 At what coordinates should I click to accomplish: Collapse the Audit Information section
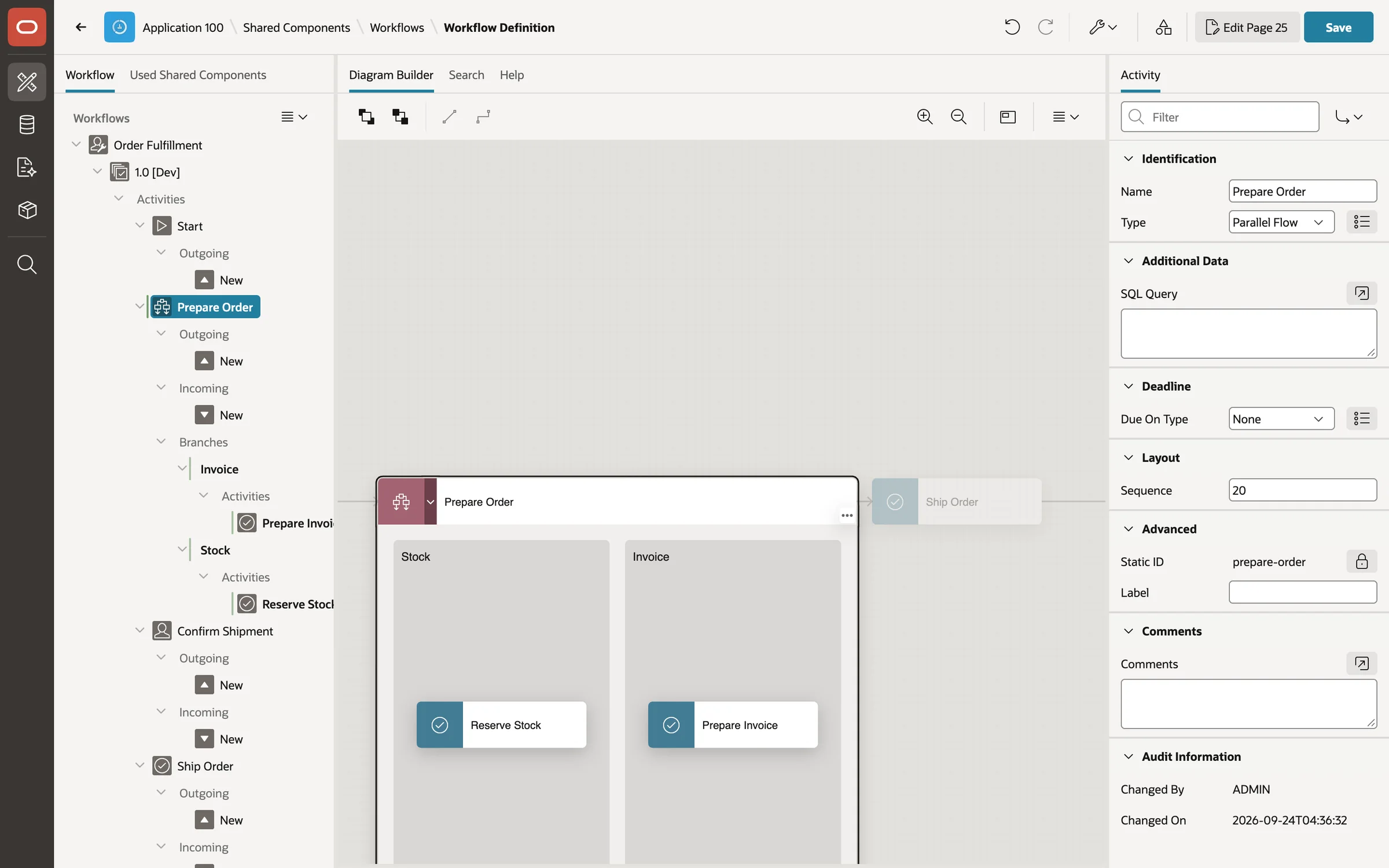(1128, 756)
